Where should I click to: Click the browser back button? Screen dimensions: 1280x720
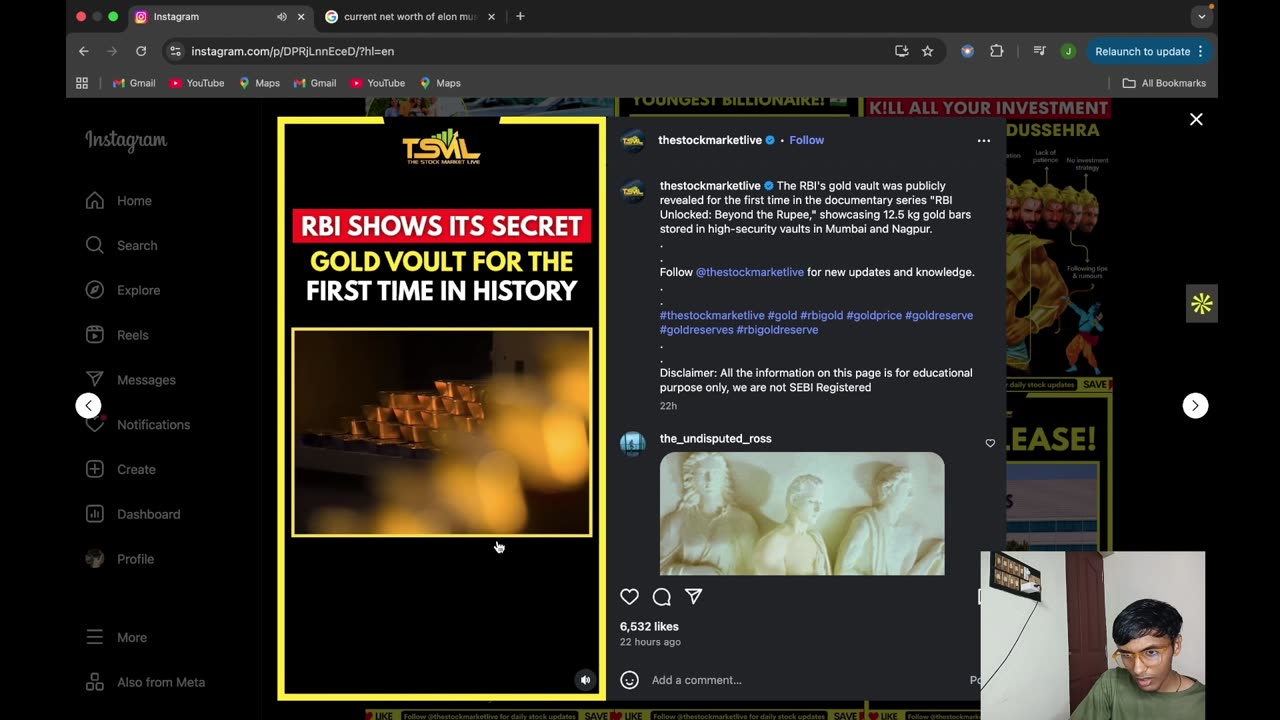84,51
